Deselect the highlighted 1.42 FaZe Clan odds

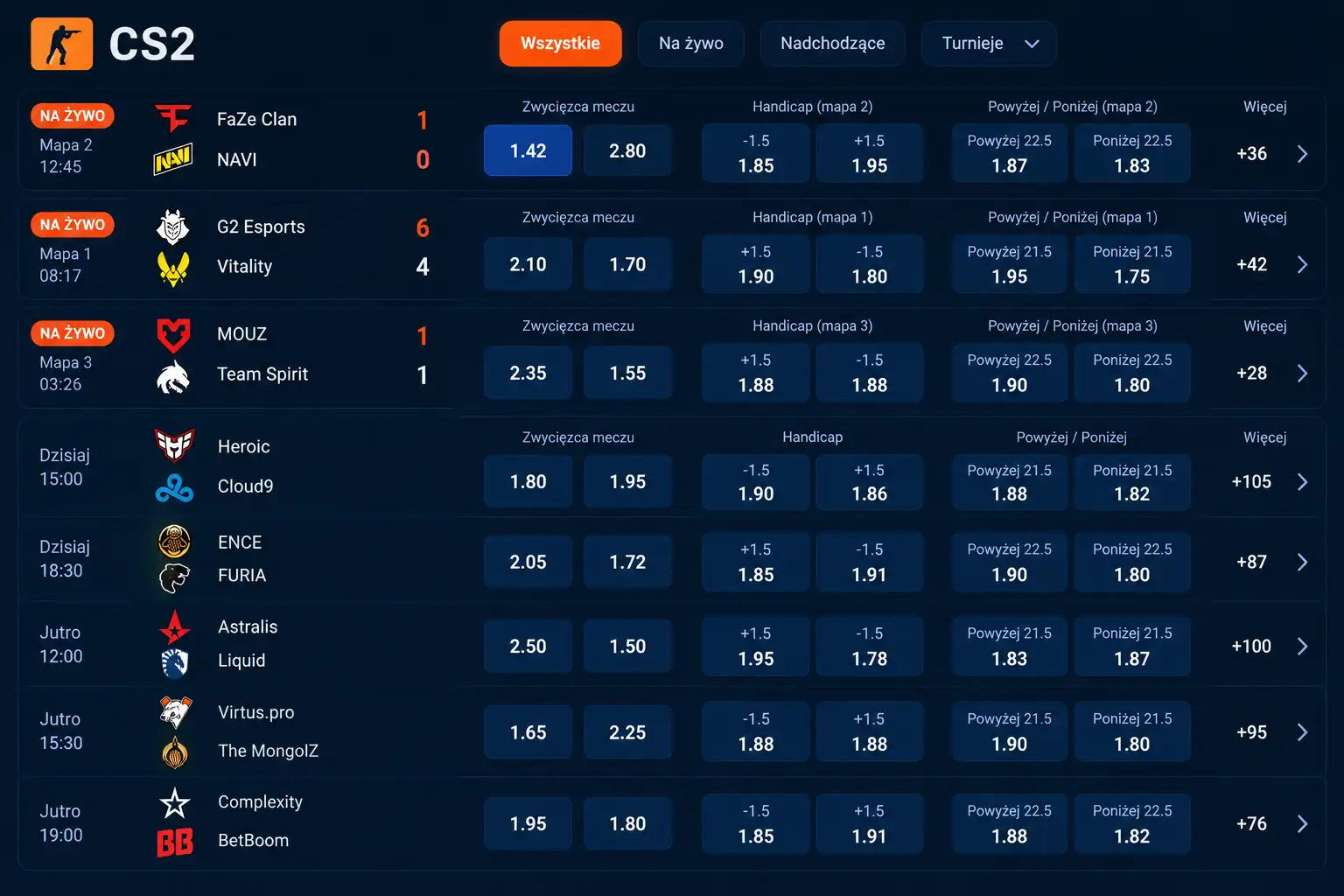point(528,150)
